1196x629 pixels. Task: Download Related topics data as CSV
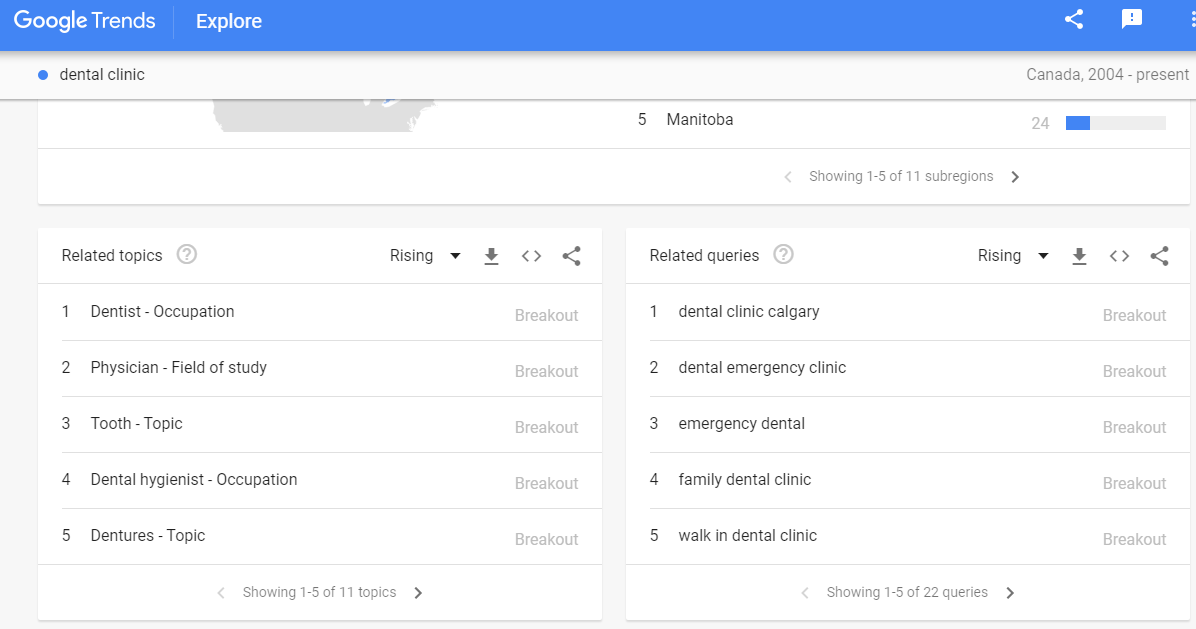click(491, 256)
